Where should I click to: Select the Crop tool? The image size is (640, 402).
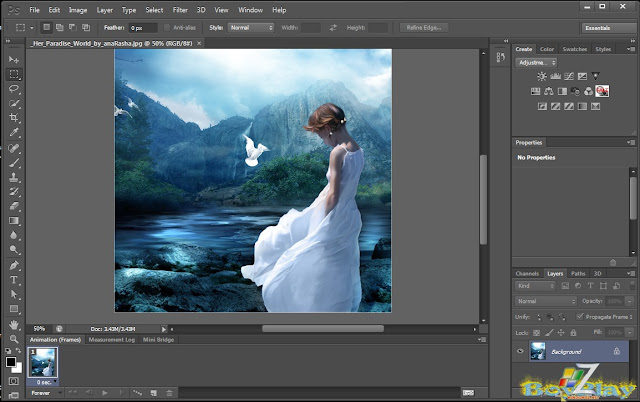point(14,117)
